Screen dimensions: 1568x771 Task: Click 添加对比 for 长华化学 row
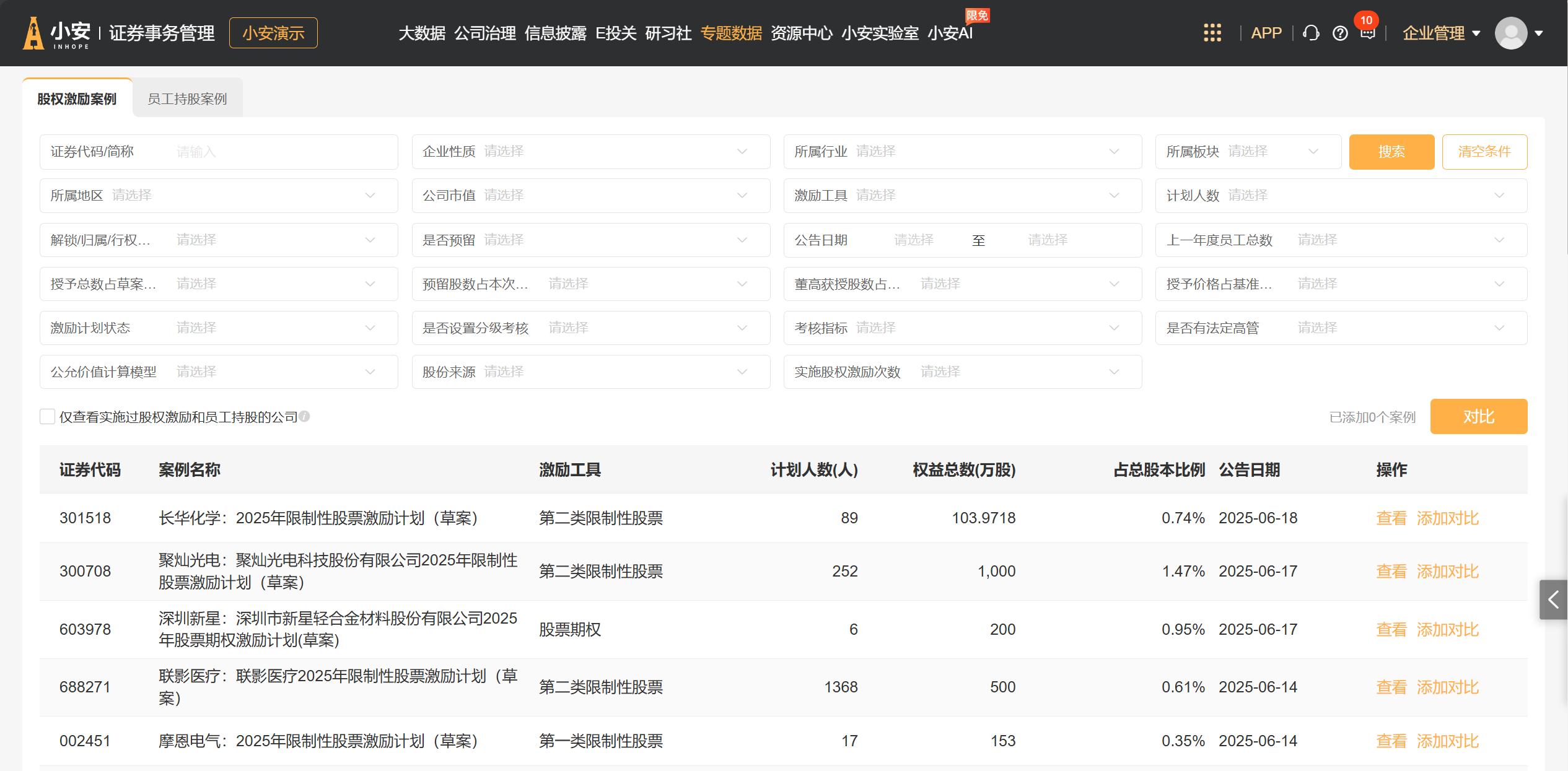coord(1448,518)
